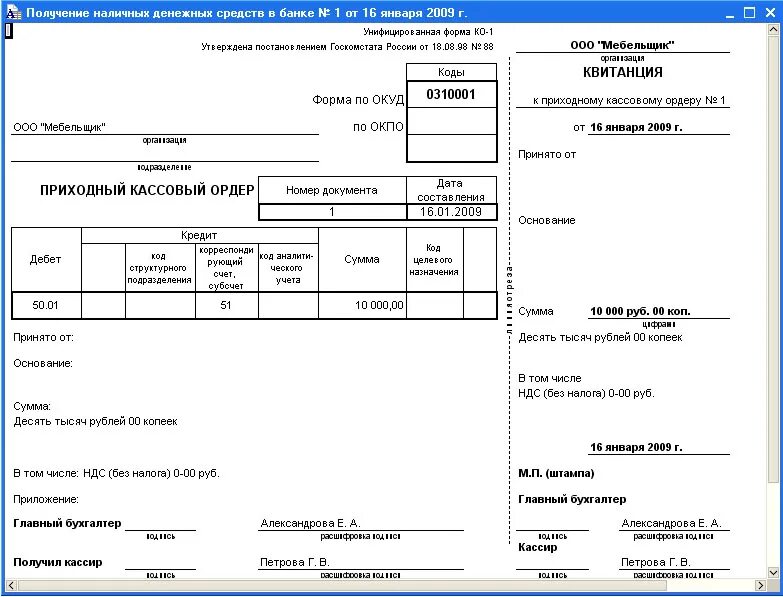Click the Главный бухгалтер label in the order

pos(67,523)
